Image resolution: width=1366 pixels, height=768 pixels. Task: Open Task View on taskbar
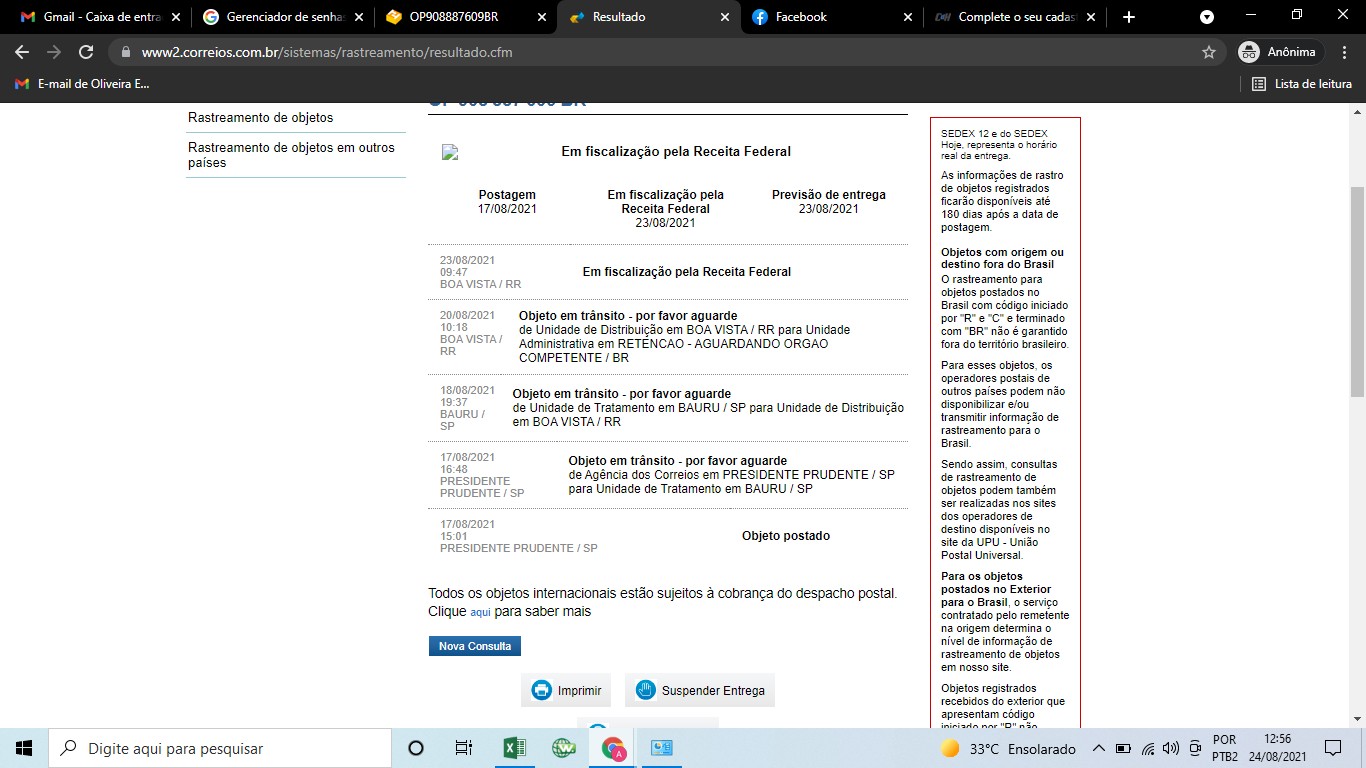coord(463,748)
